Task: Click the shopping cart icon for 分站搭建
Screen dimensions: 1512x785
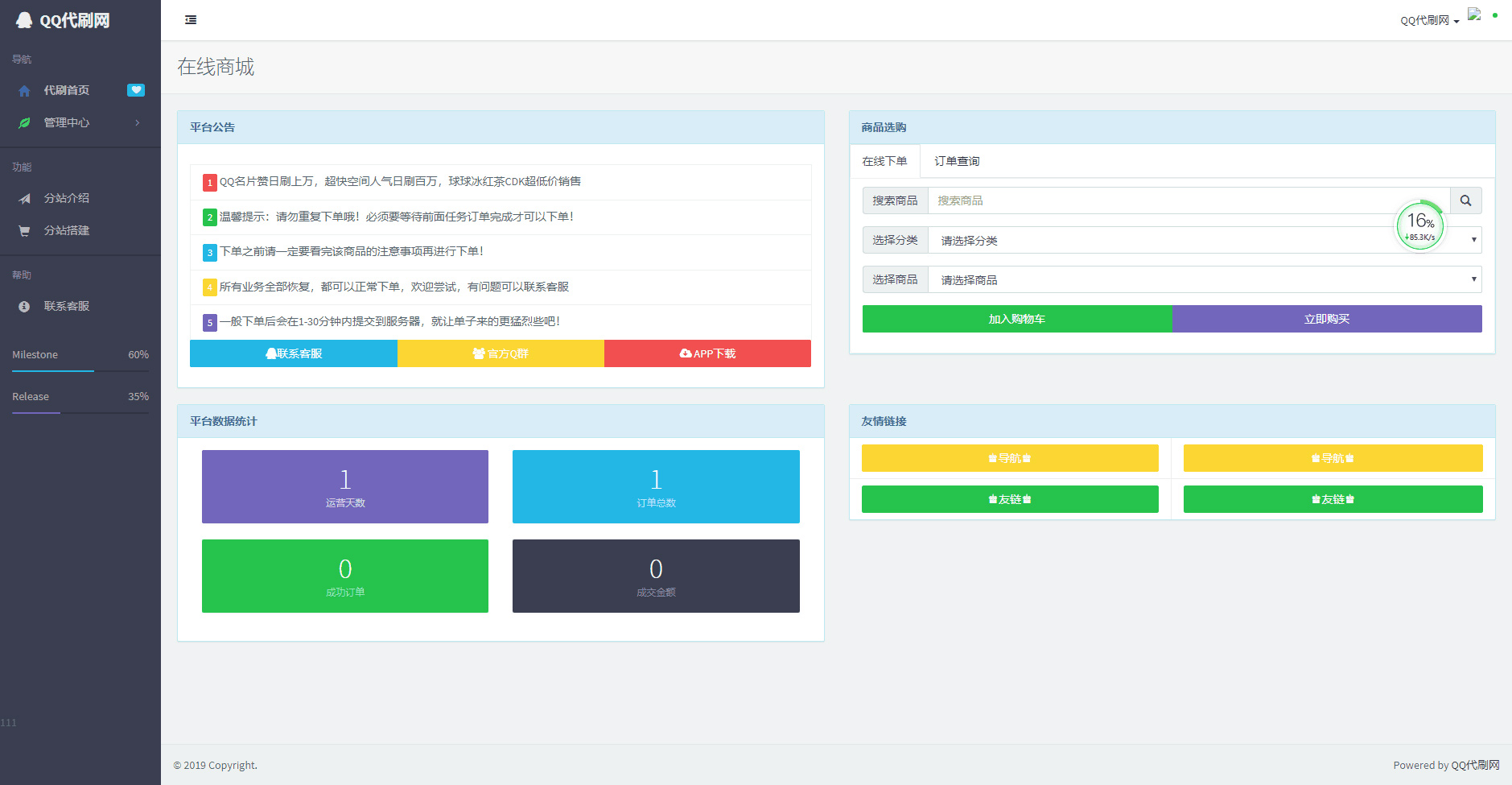Action: click(x=24, y=231)
